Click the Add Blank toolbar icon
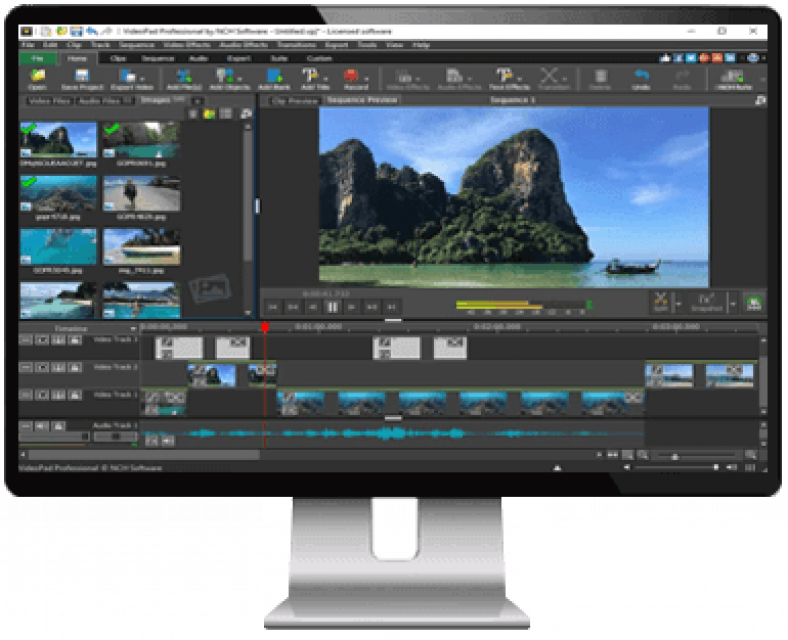This screenshot has width=788, height=640. click(x=274, y=79)
